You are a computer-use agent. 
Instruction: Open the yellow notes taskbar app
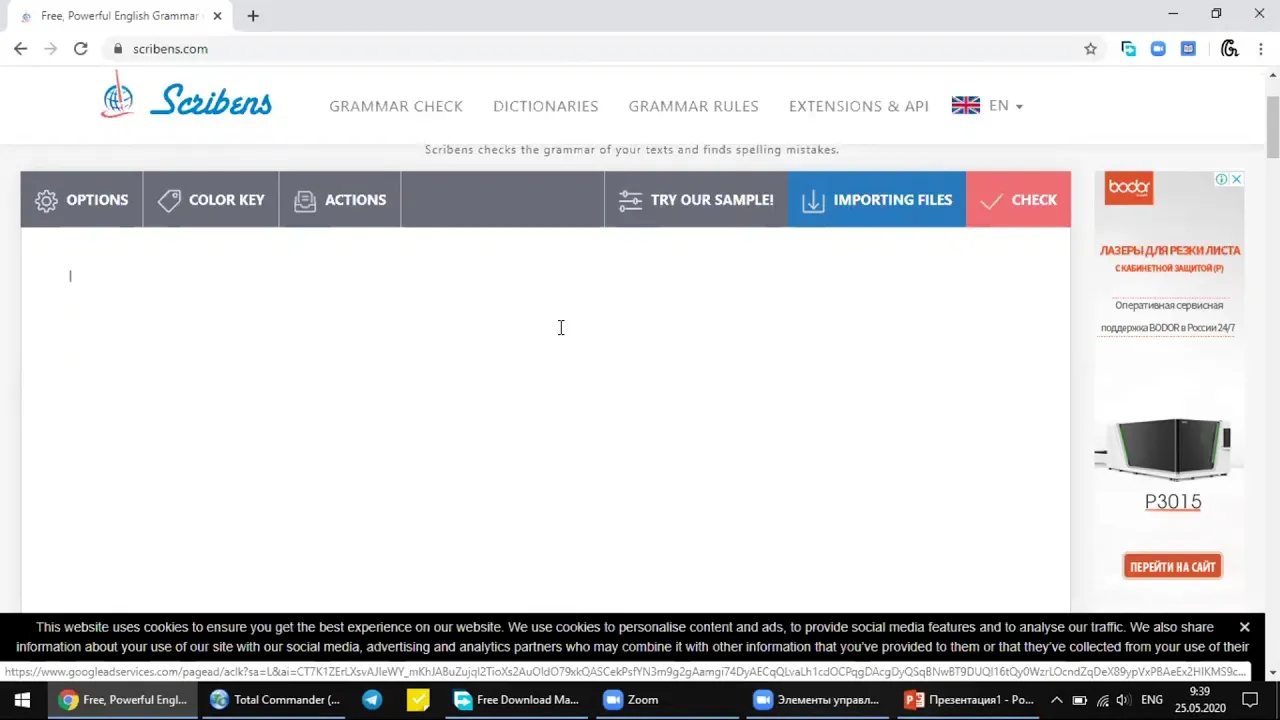pyautogui.click(x=418, y=700)
